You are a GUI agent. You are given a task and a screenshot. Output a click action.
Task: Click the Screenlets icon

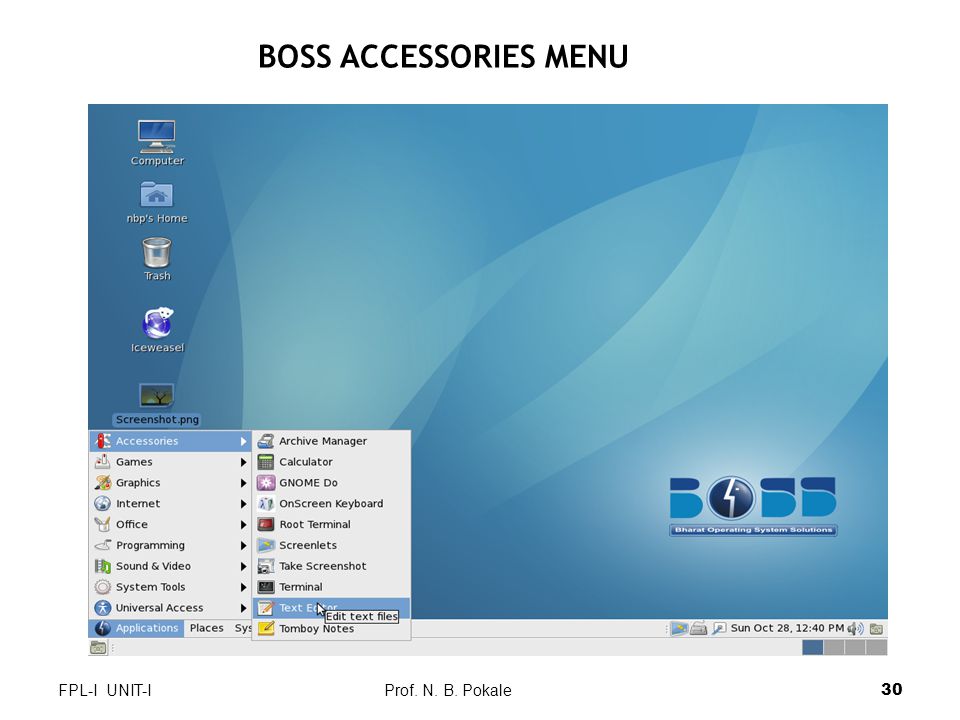[x=266, y=545]
